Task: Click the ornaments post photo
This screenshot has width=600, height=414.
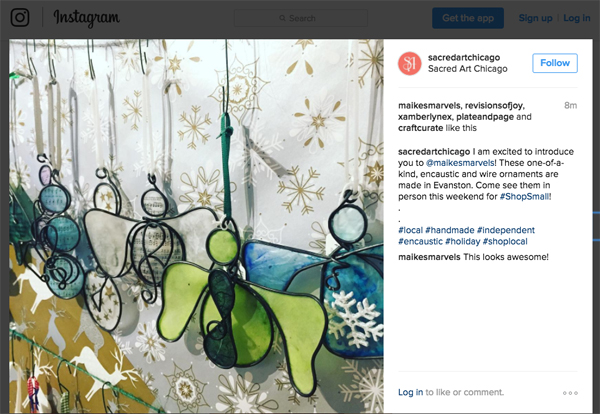Action: click(x=196, y=226)
